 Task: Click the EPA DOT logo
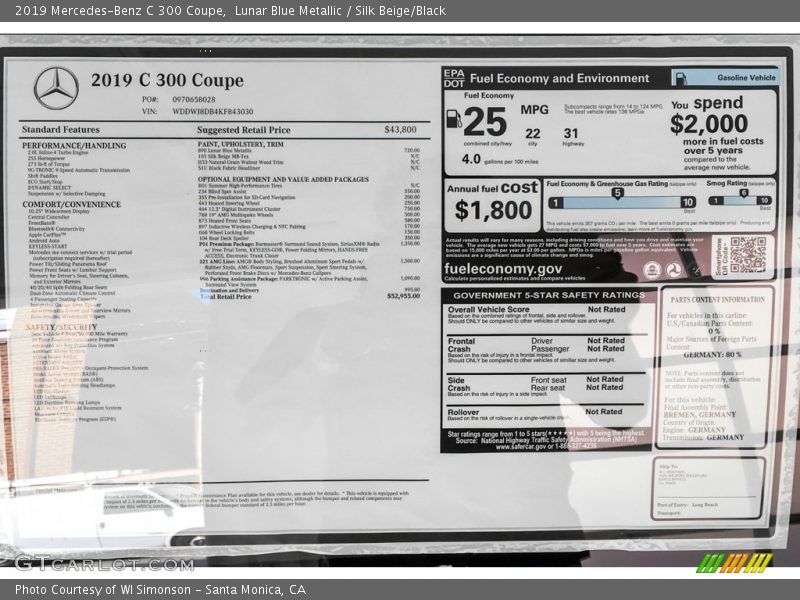(454, 78)
